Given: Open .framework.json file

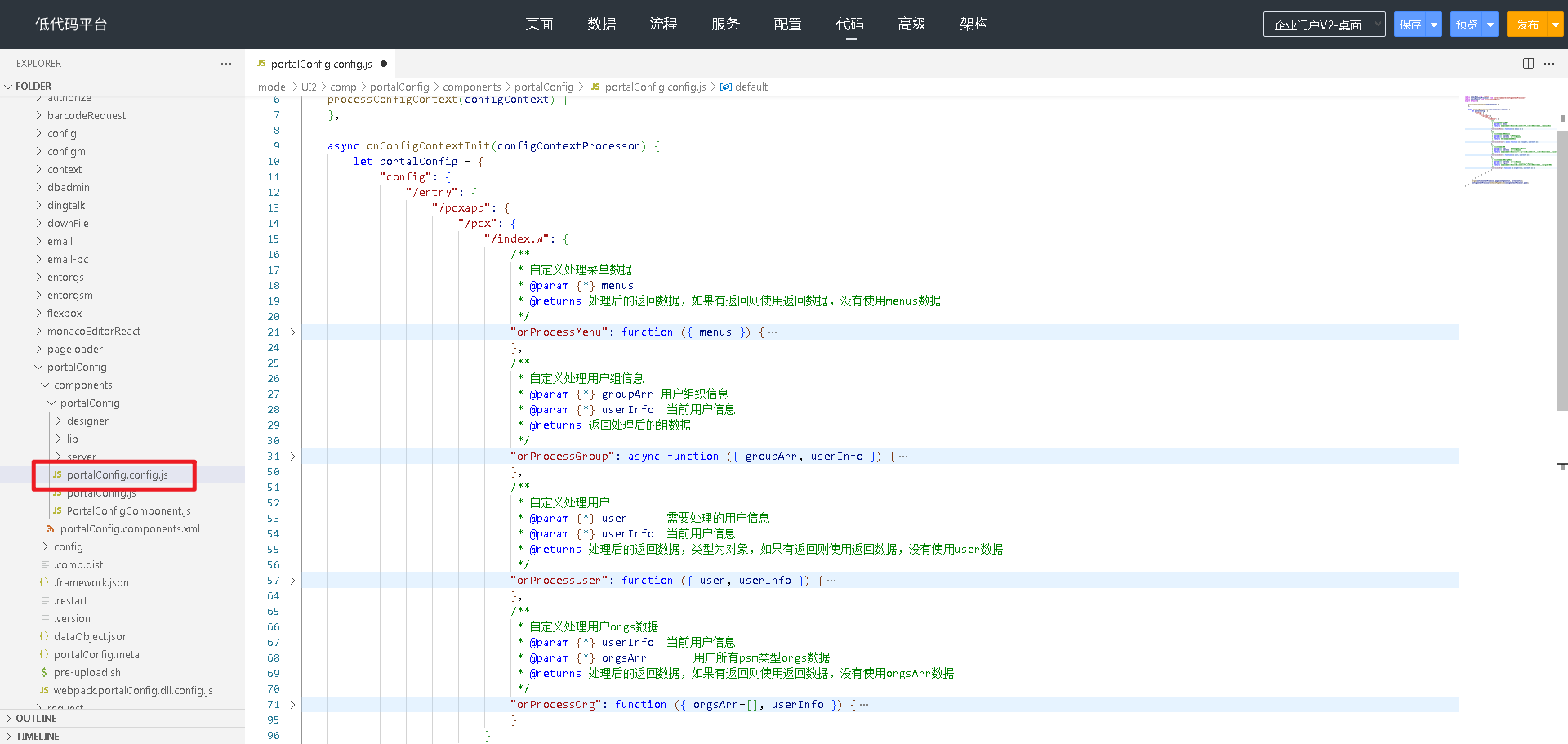Looking at the screenshot, I should 91,583.
